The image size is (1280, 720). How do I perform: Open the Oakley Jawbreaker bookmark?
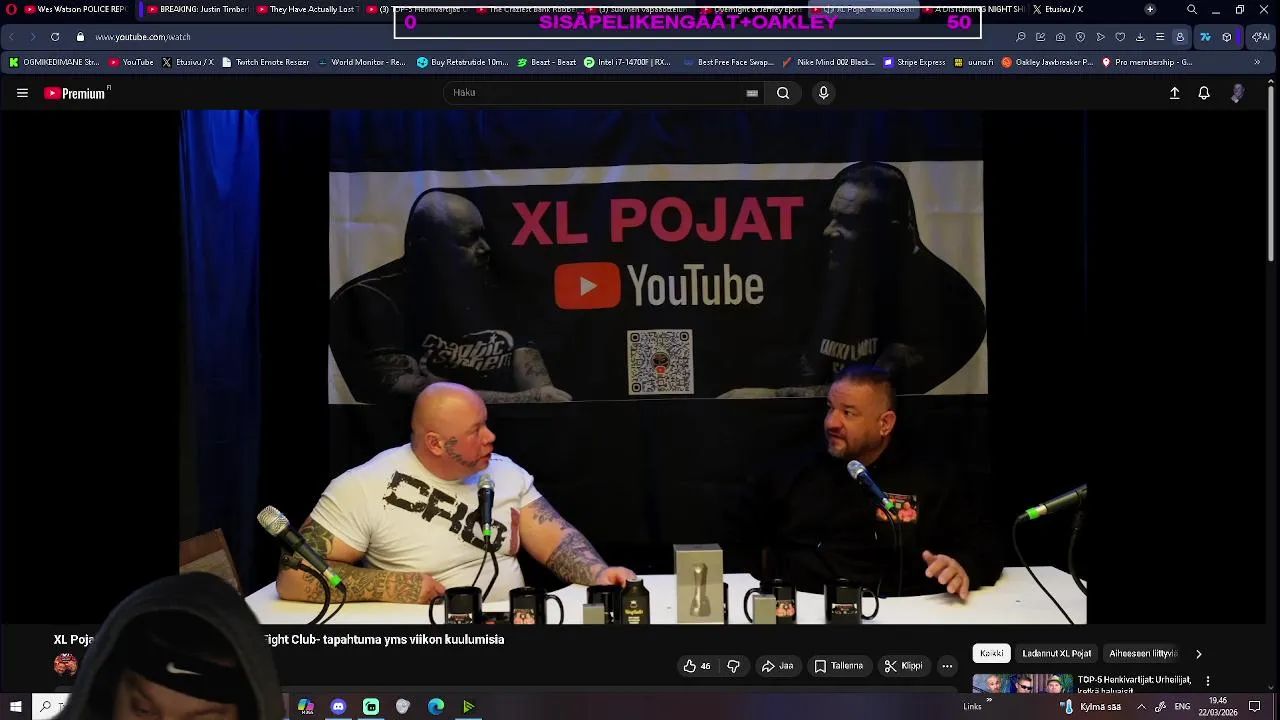pyautogui.click(x=1047, y=62)
